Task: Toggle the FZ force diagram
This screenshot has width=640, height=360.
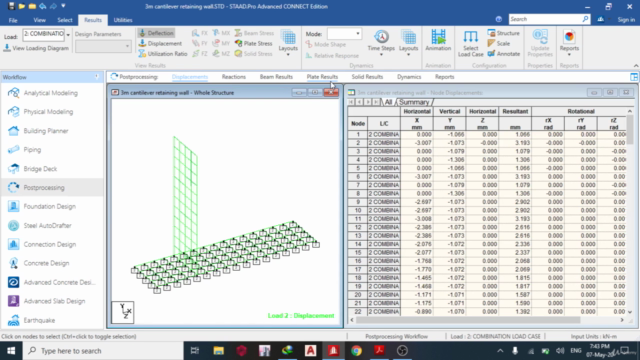Action: [x=200, y=53]
